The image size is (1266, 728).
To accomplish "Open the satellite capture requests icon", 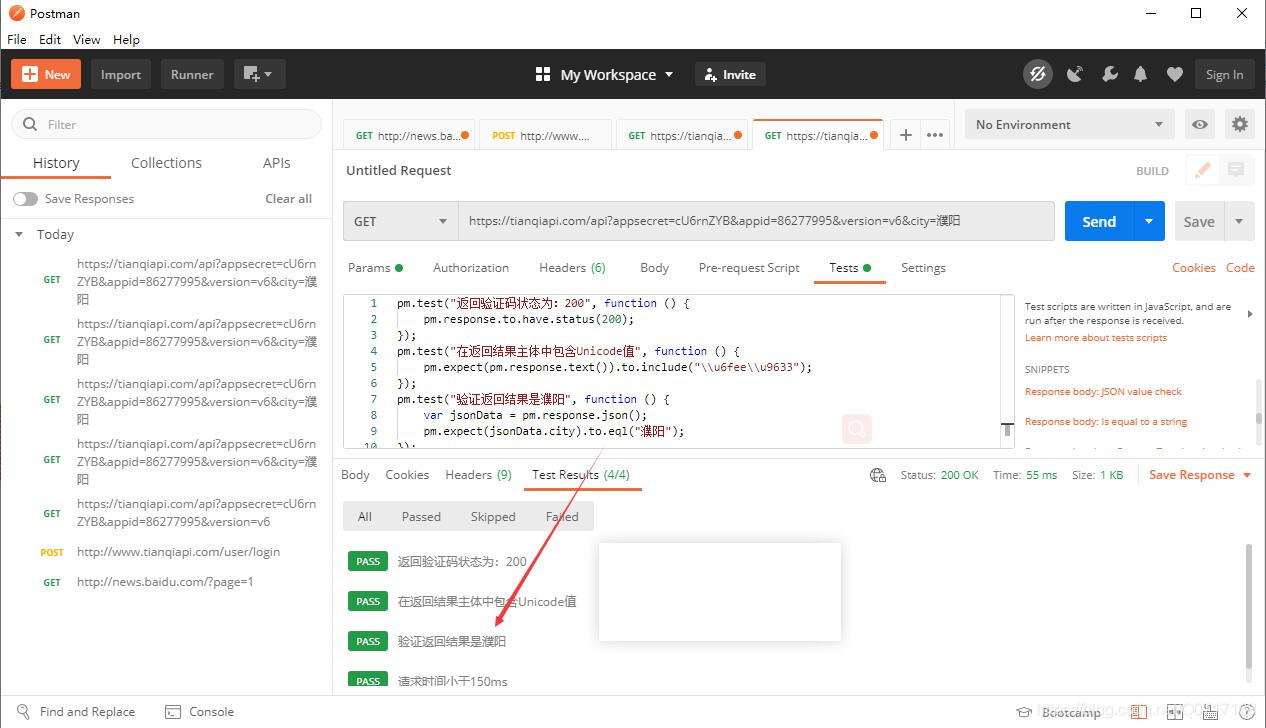I will 1075,74.
